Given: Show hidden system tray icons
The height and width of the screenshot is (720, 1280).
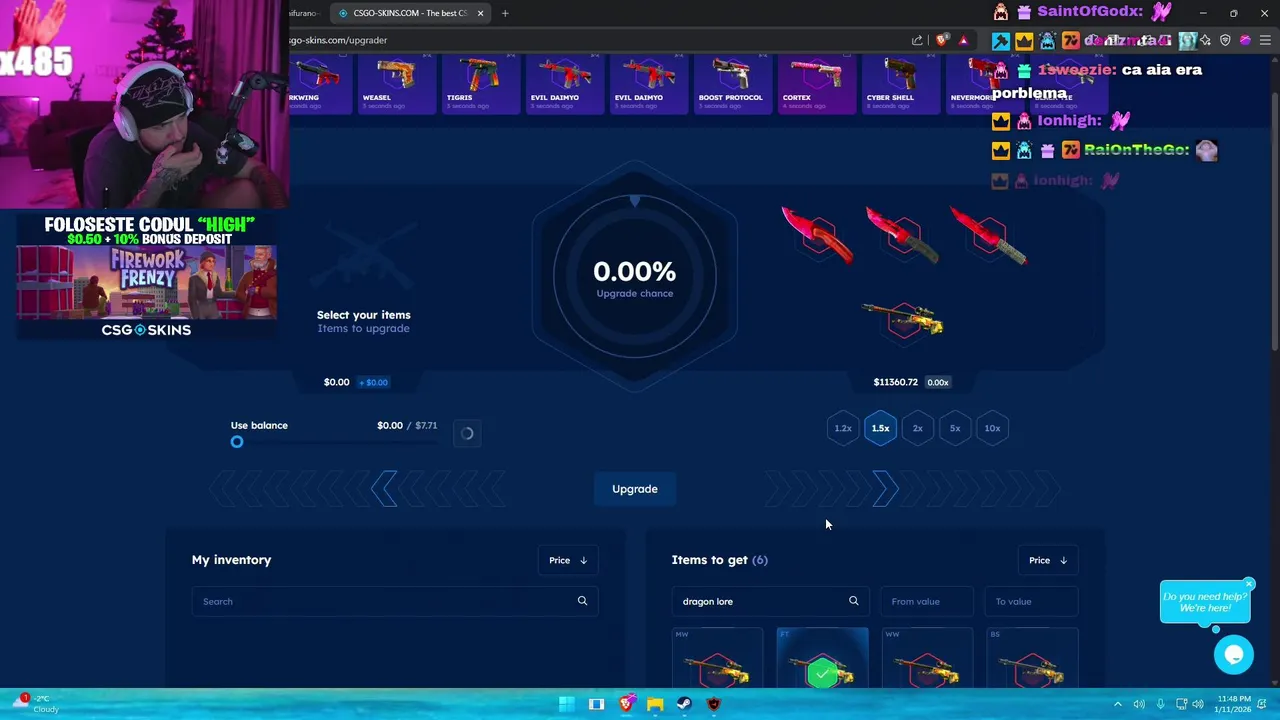Looking at the screenshot, I should click(1118, 704).
